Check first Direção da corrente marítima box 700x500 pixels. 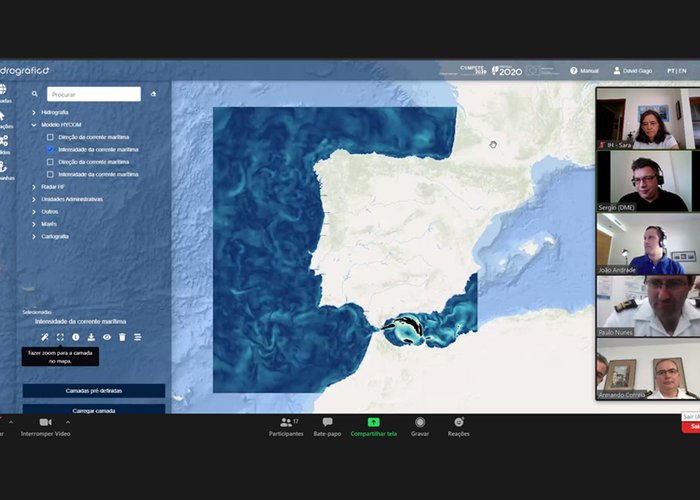point(51,137)
